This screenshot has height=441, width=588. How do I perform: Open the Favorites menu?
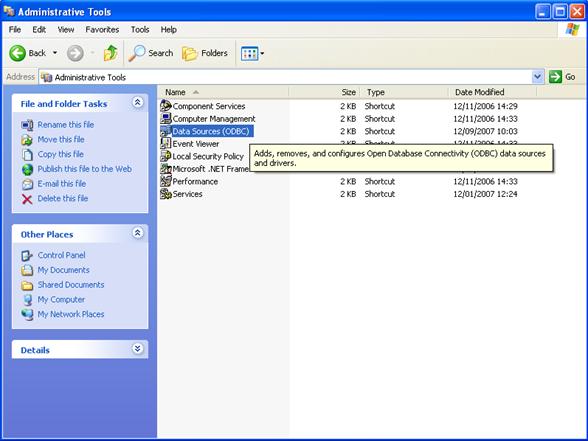point(102,30)
